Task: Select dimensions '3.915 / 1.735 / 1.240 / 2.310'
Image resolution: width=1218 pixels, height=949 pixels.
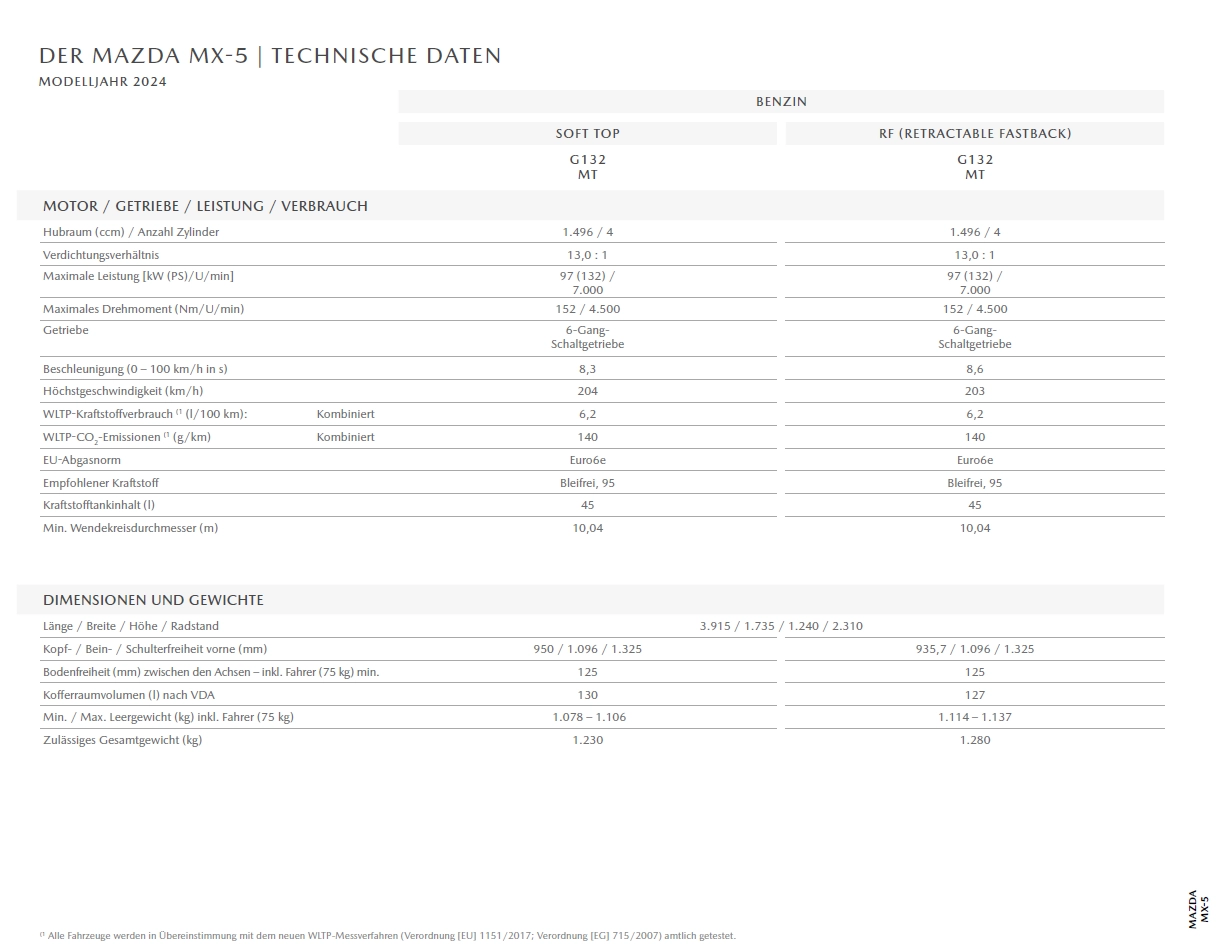Action: click(781, 626)
